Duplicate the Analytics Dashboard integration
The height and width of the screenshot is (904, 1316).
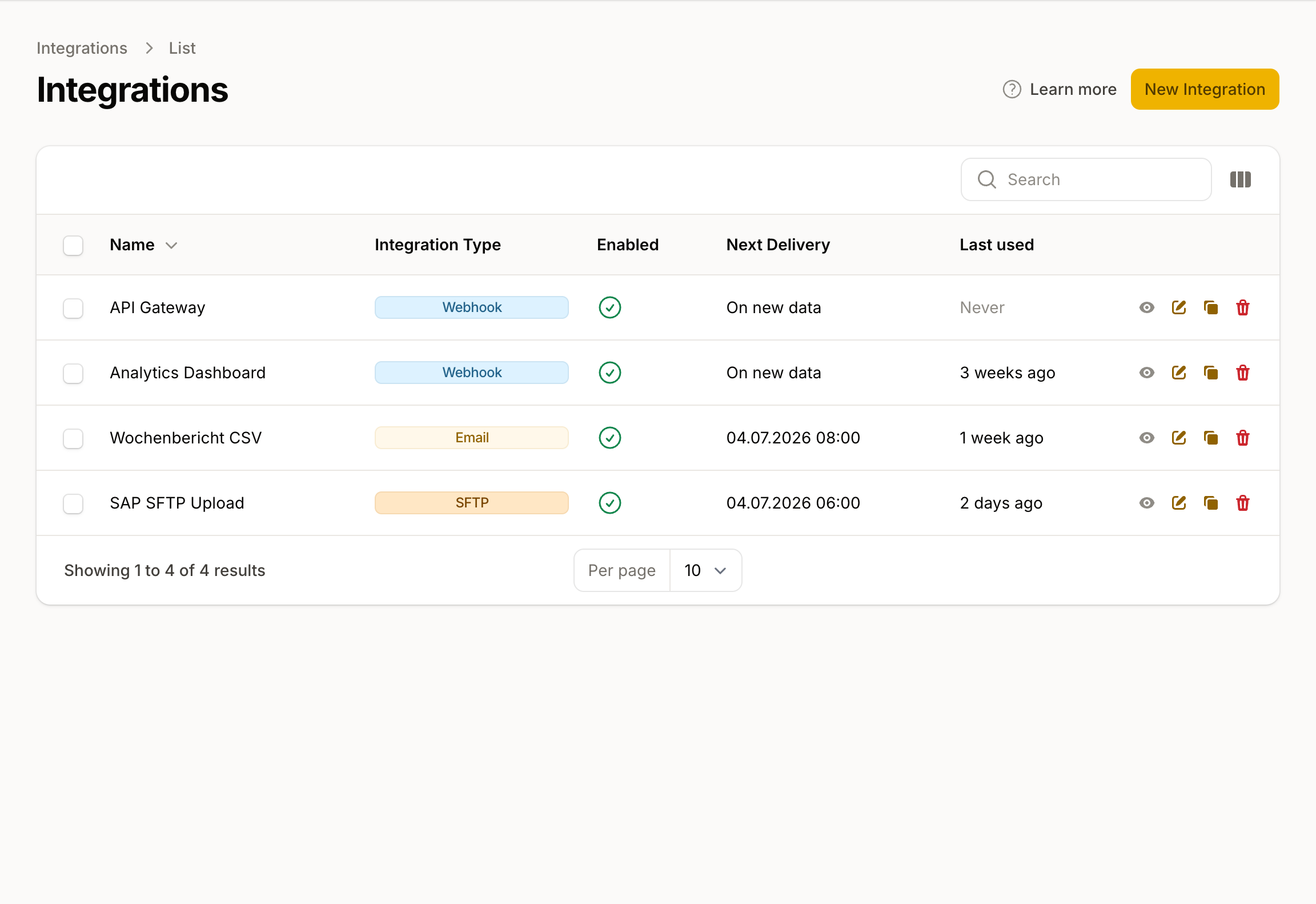click(1210, 373)
